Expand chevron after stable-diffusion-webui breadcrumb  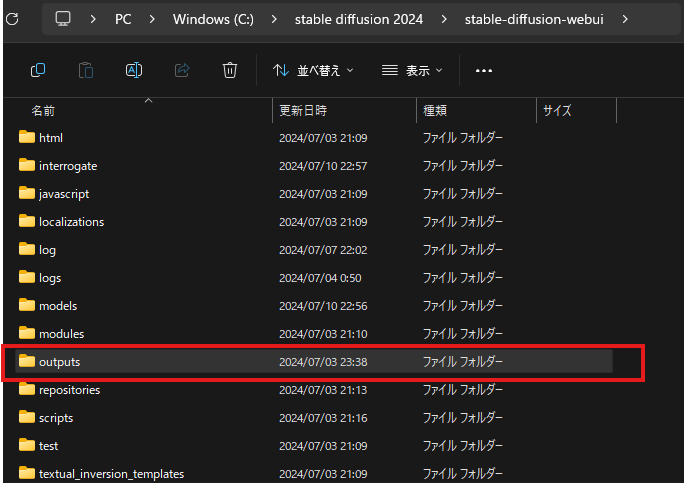(625, 19)
